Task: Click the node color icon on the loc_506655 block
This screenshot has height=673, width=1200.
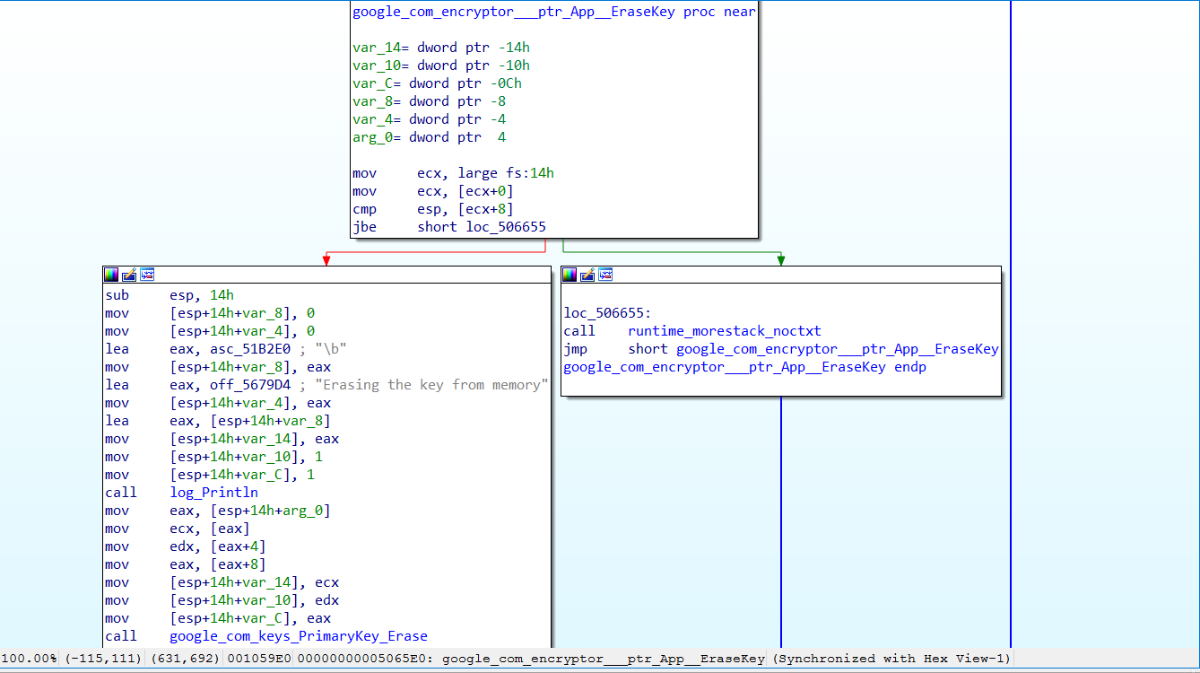Action: click(569, 274)
